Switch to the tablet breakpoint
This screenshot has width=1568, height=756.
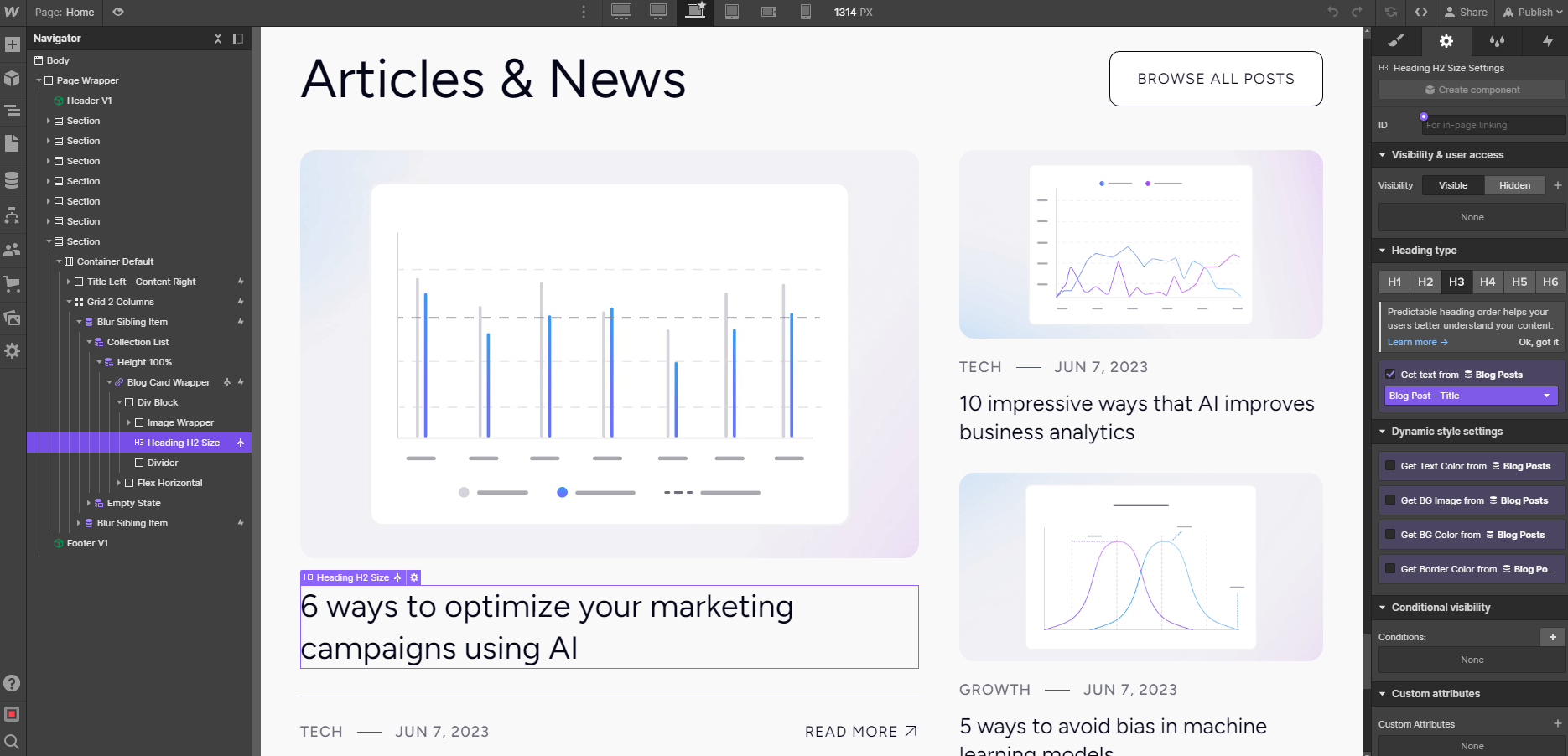731,12
